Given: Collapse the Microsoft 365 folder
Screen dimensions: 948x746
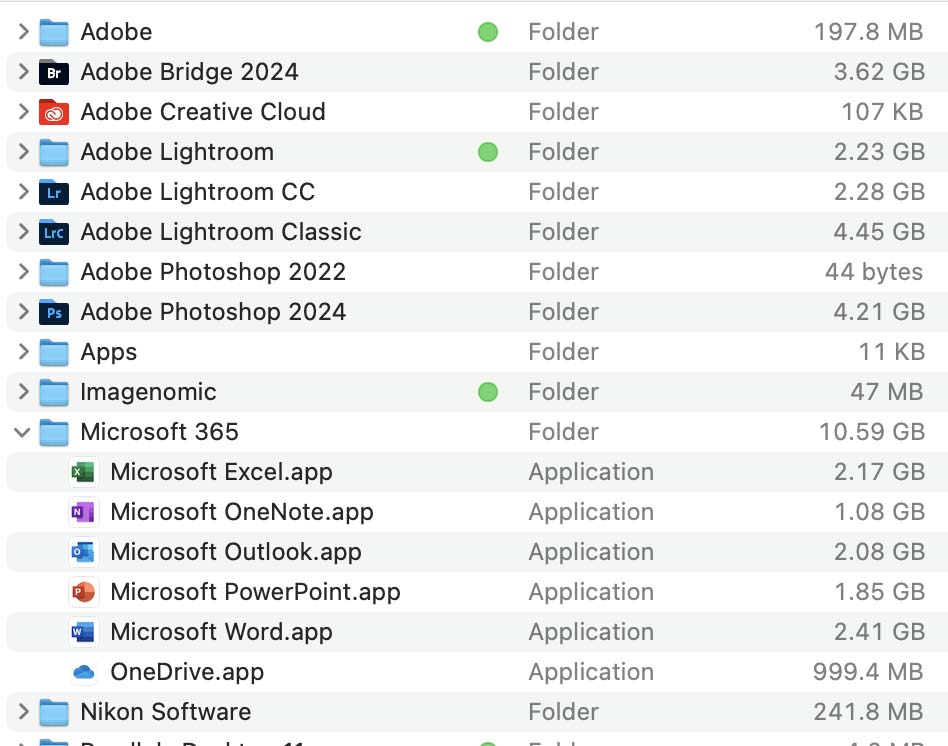Looking at the screenshot, I should coord(20,432).
